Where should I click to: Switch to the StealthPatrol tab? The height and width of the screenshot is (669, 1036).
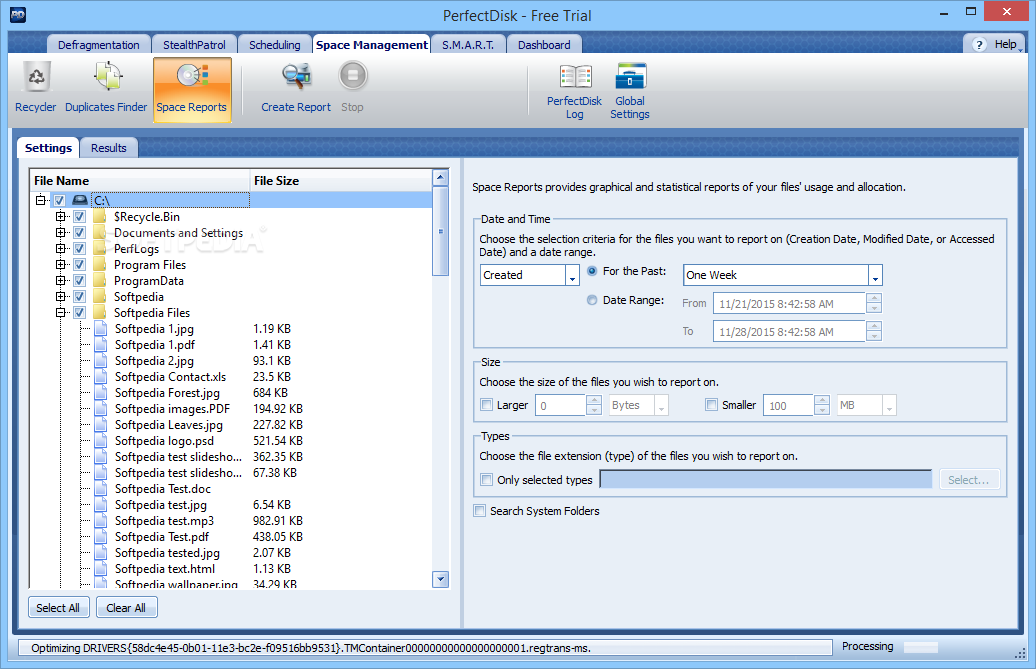(x=194, y=44)
